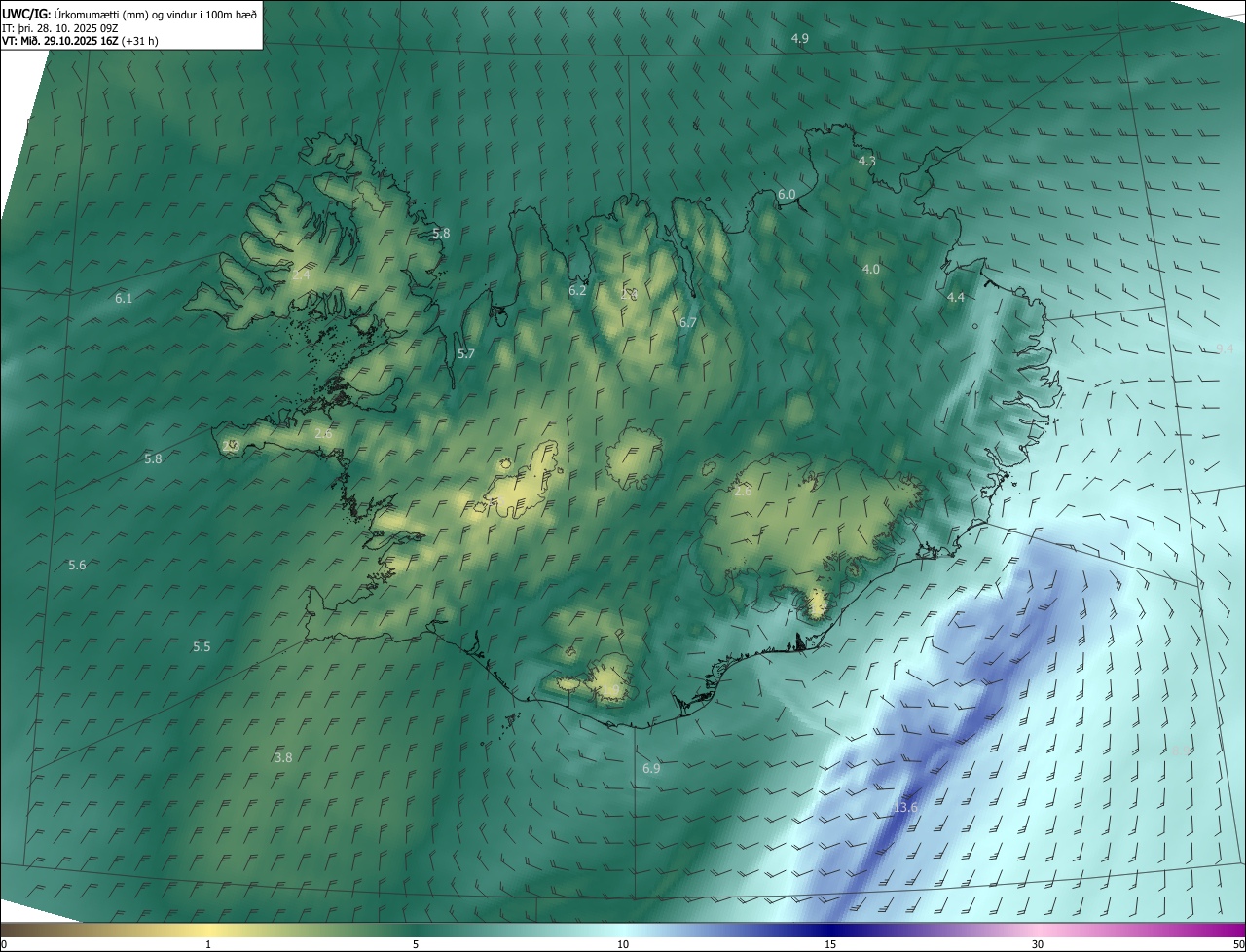Screen dimensions: 1246x952
Task: Click the 5.8 value beside the Westfjords coast
Action: click(441, 233)
